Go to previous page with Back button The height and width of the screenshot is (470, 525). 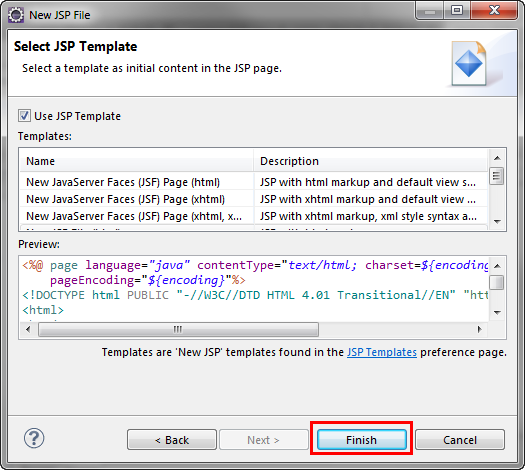tap(172, 440)
